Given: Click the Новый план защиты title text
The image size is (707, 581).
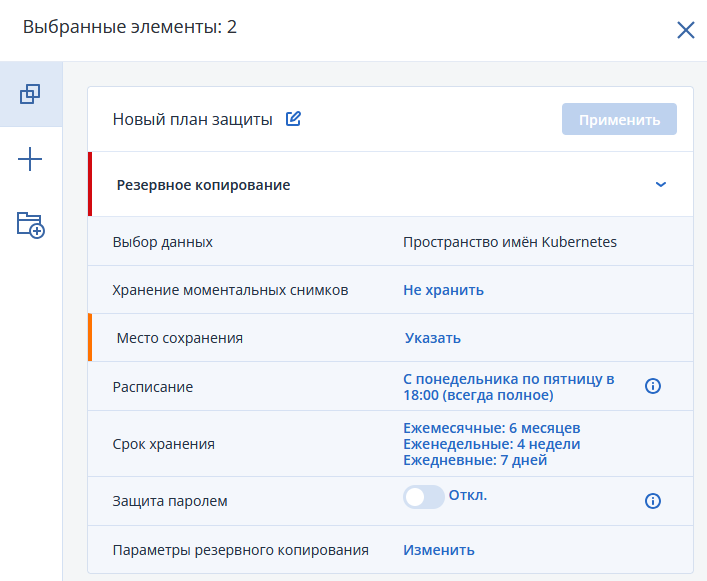Looking at the screenshot, I should [192, 120].
